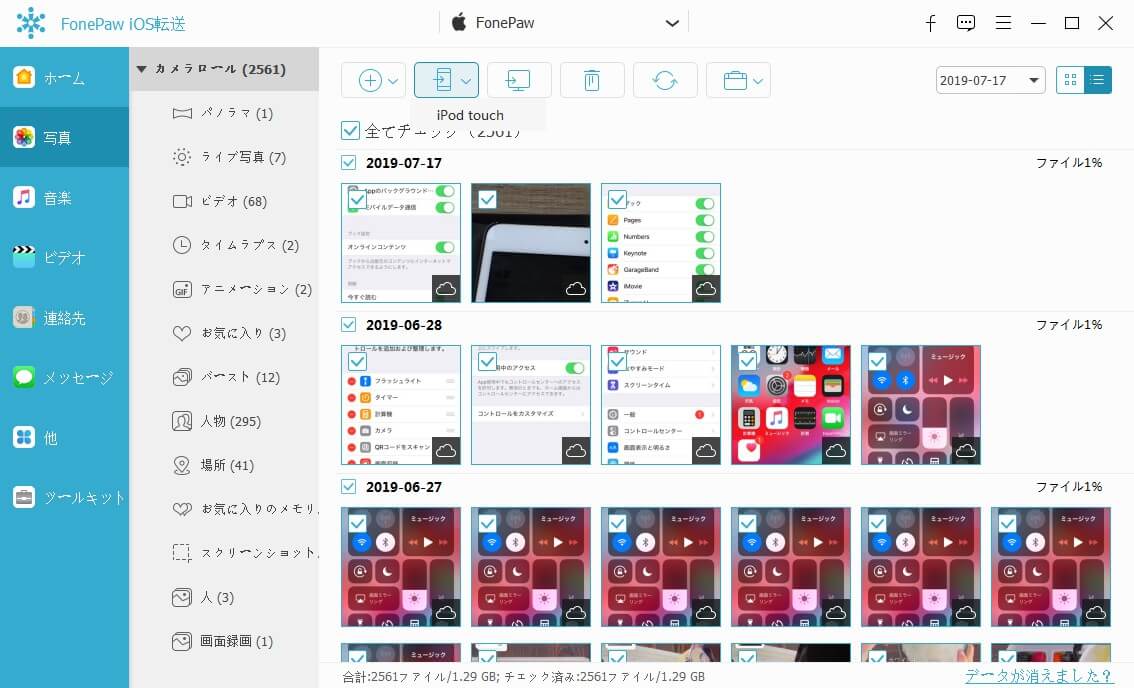Click the Apple logo beside FonePaw device
Viewport: 1134px width, 688px height.
coord(459,22)
